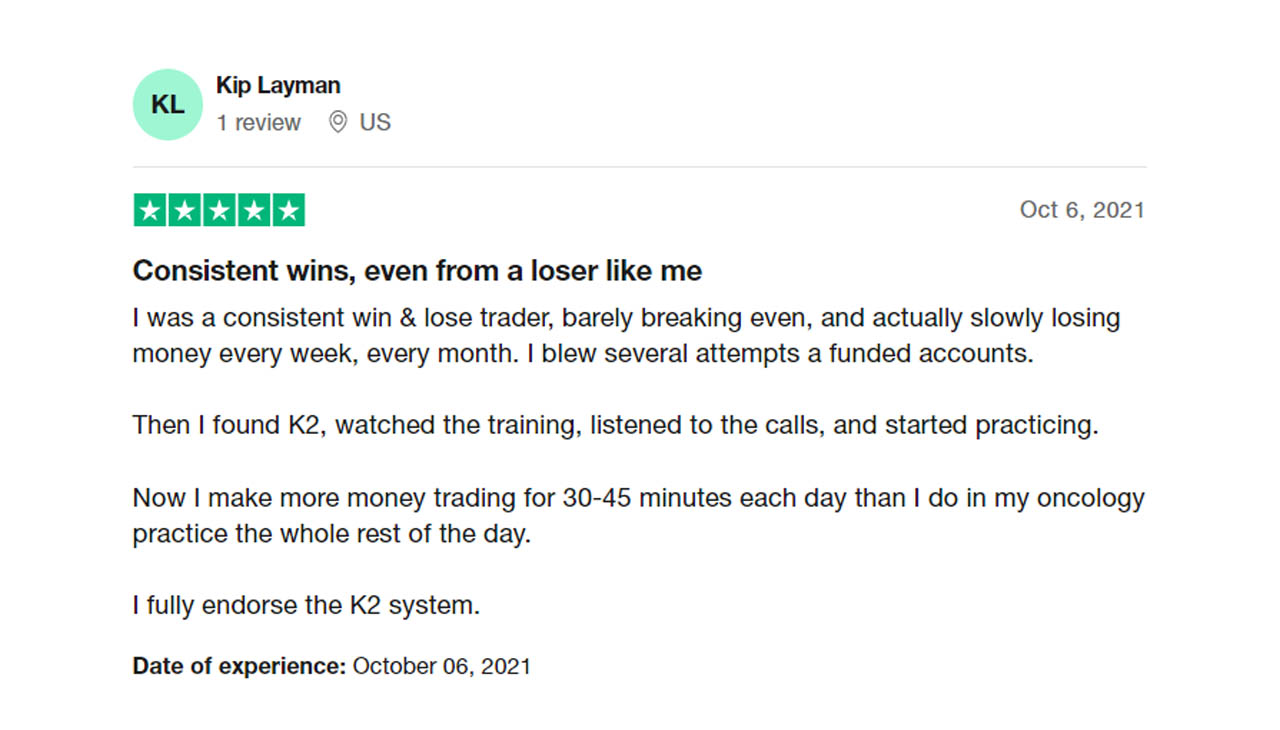Click the location pin icon
1280x730 pixels.
tap(338, 122)
